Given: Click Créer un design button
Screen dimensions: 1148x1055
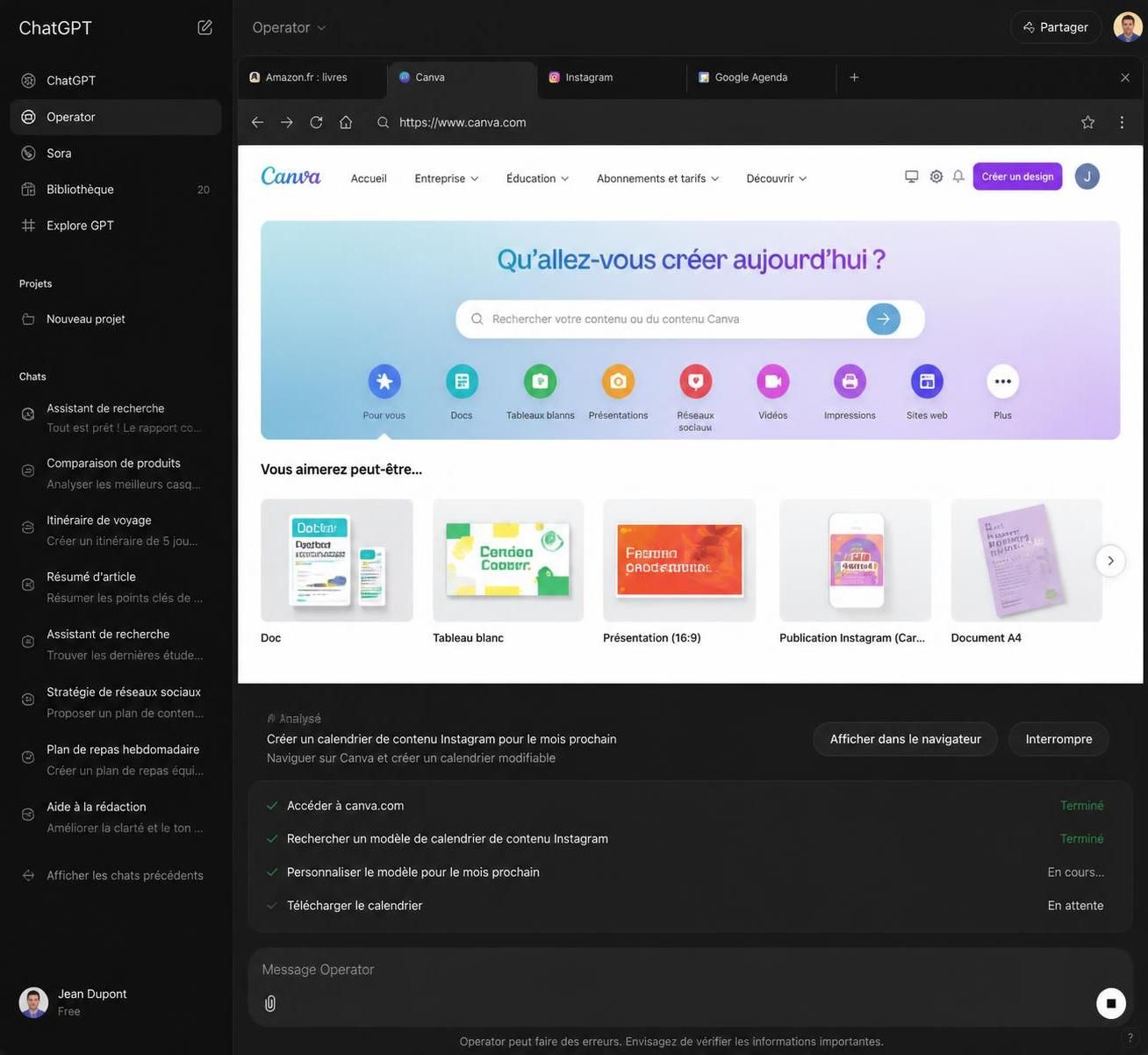Looking at the screenshot, I should tap(1017, 176).
